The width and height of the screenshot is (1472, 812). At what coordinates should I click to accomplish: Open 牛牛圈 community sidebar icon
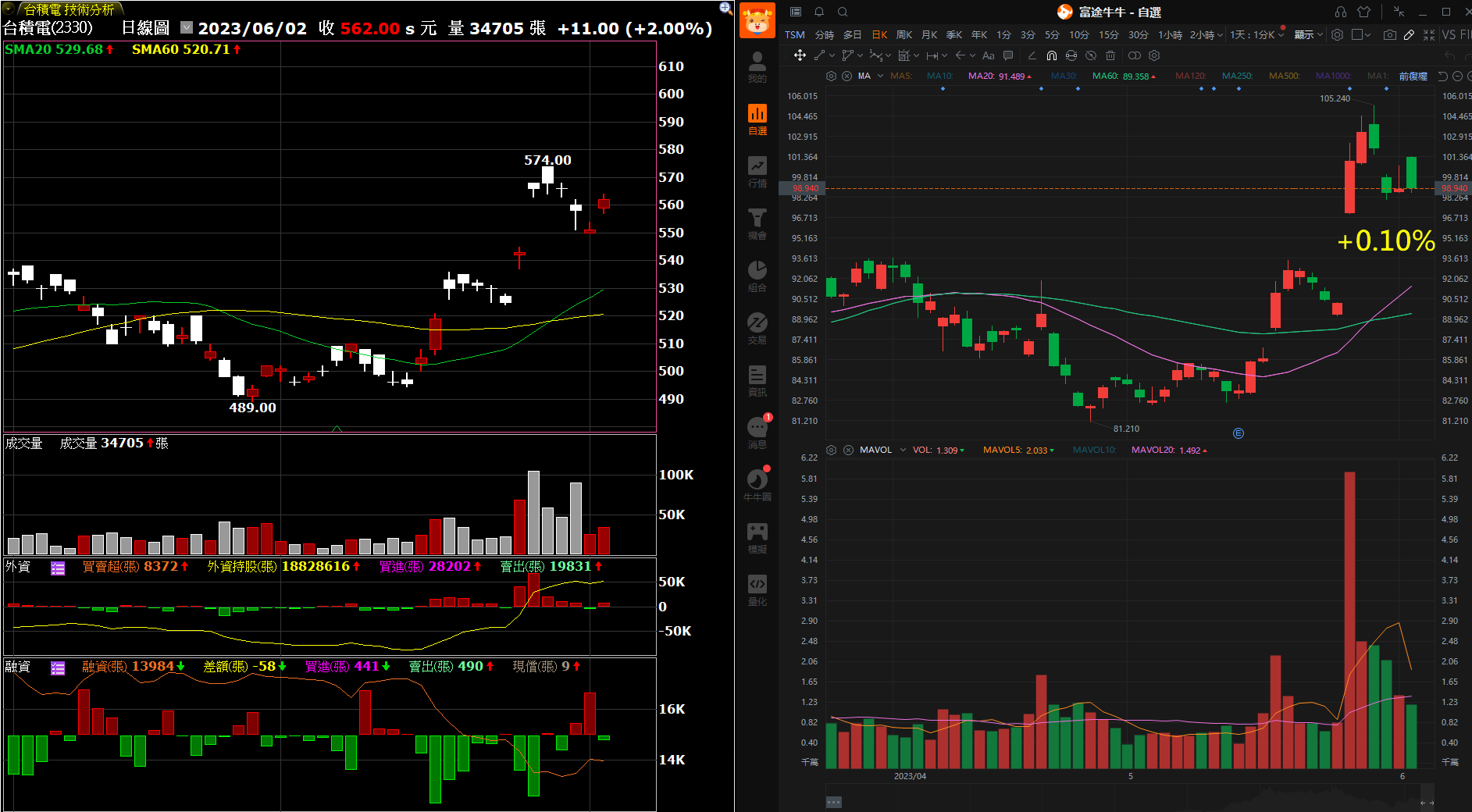(x=757, y=486)
